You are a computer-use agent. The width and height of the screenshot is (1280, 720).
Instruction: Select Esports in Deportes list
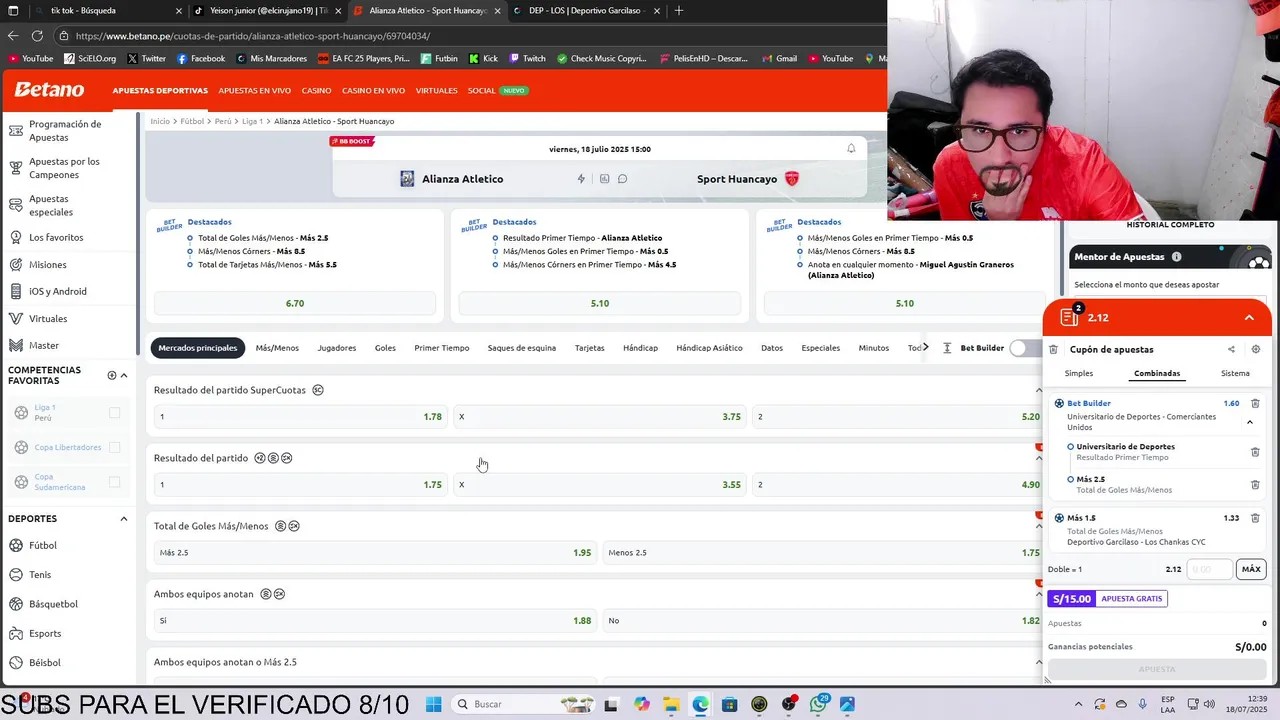coord(45,633)
